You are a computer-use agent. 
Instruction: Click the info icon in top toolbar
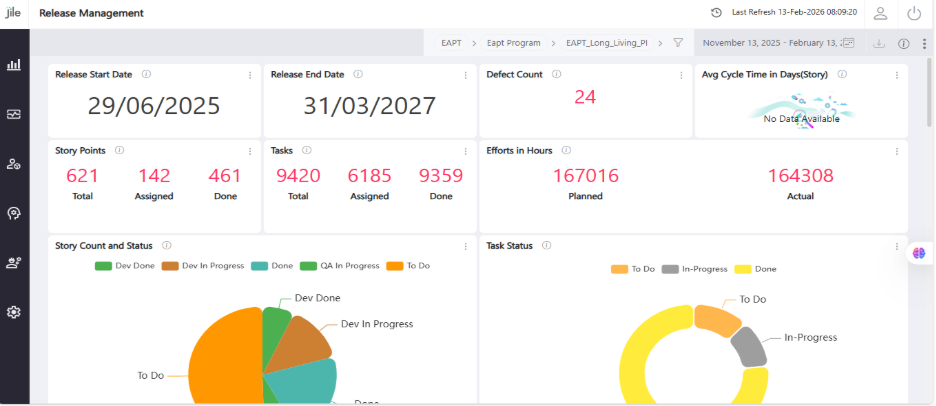click(904, 43)
